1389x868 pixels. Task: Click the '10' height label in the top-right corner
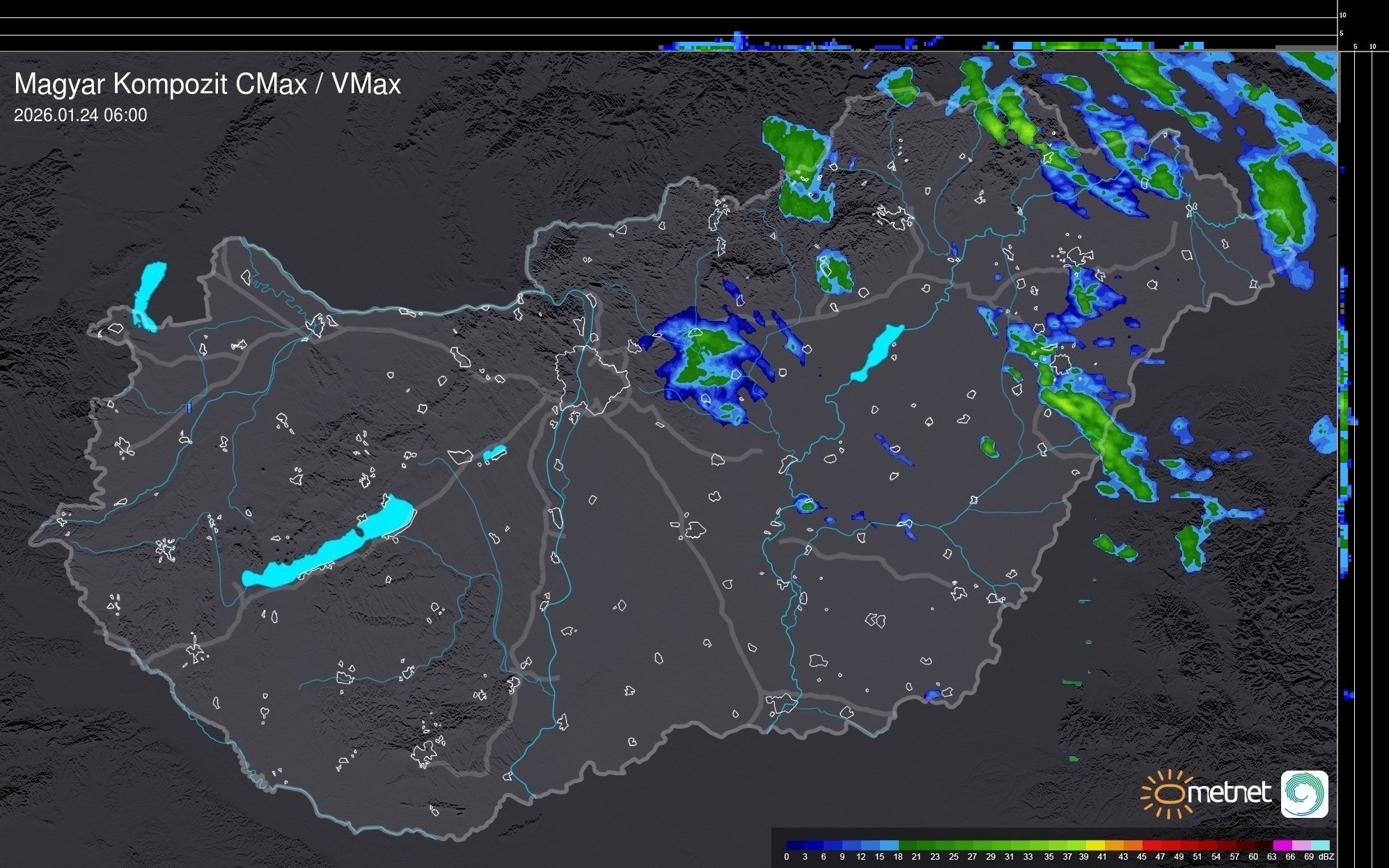point(1343,15)
